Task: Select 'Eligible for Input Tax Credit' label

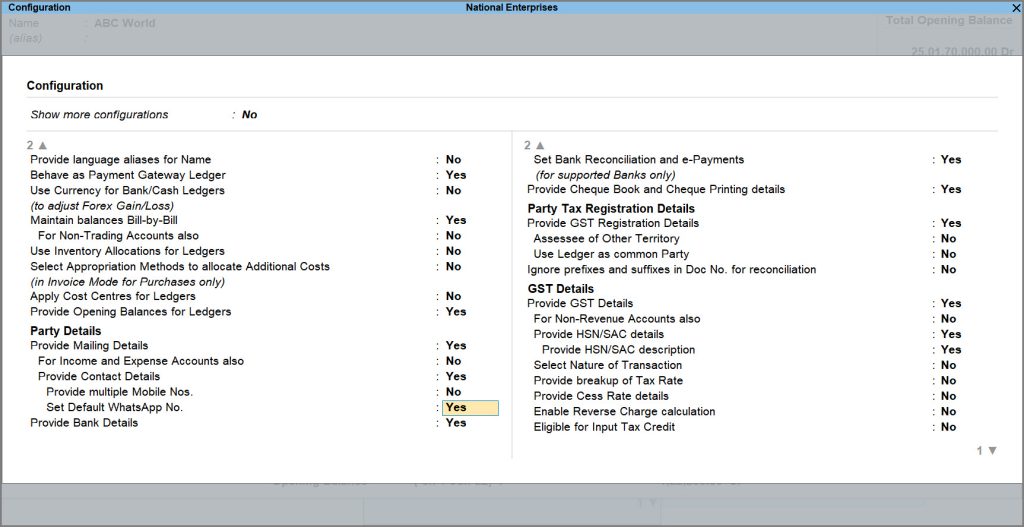Action: click(x=604, y=427)
